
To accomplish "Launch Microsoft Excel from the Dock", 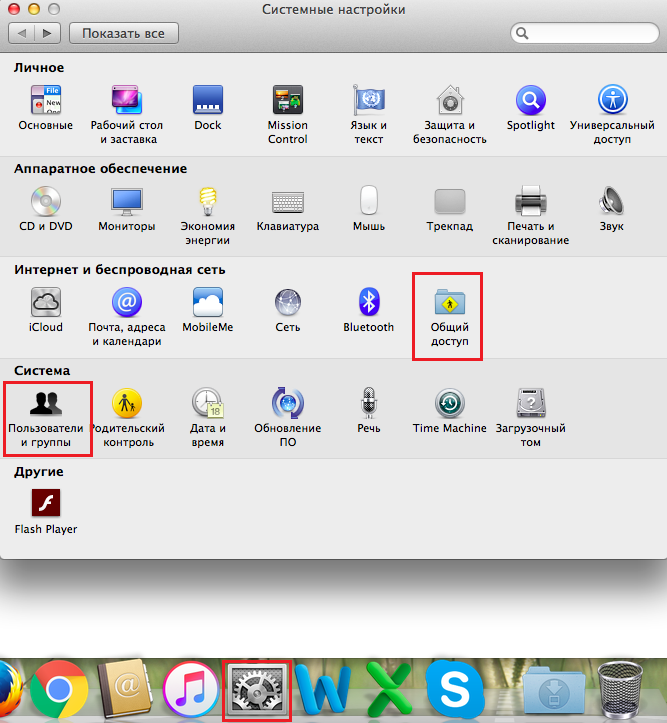I will [x=389, y=690].
